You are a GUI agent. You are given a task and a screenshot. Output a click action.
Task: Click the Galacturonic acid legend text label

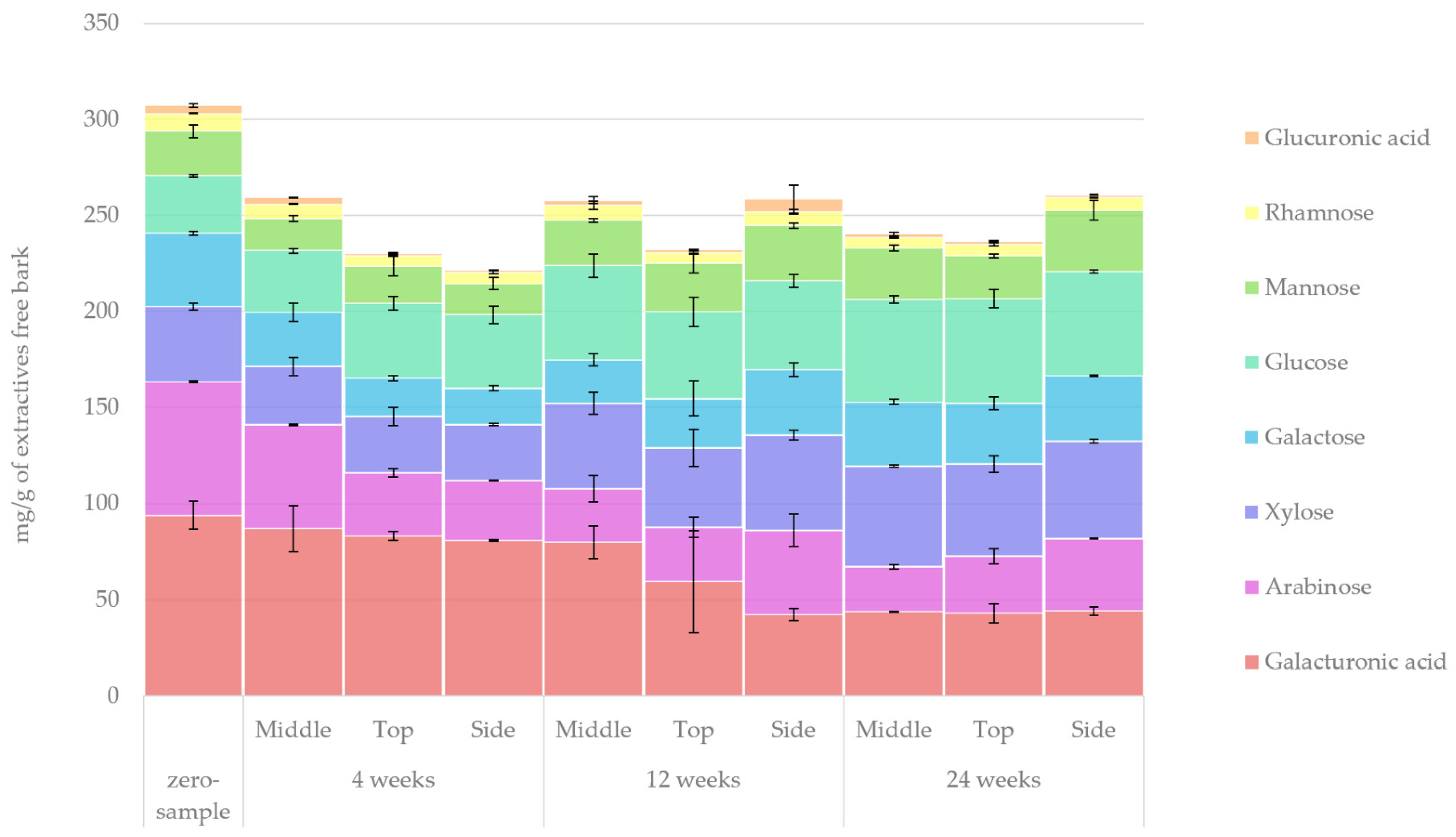(1355, 662)
